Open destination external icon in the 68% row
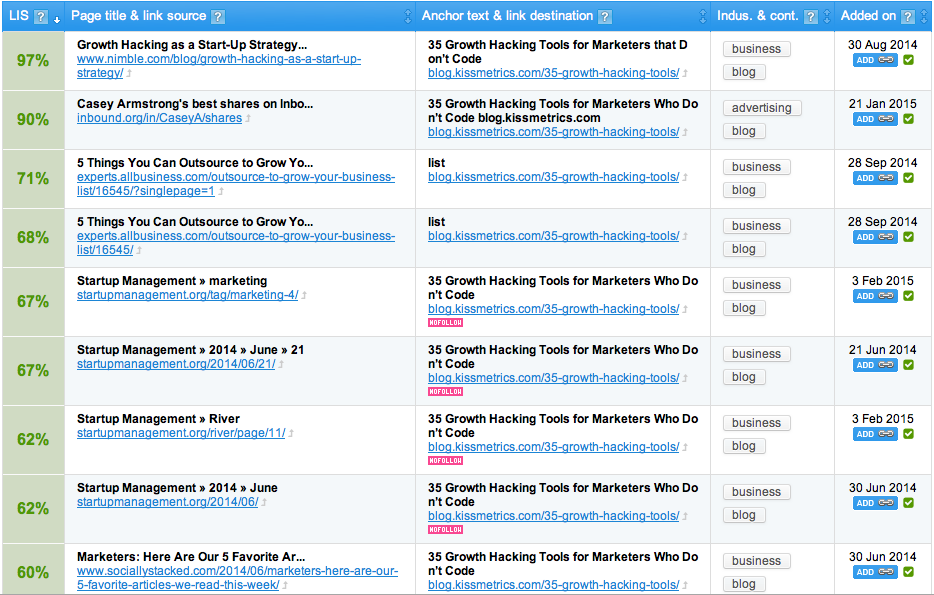The height and width of the screenshot is (595, 934). 685,236
